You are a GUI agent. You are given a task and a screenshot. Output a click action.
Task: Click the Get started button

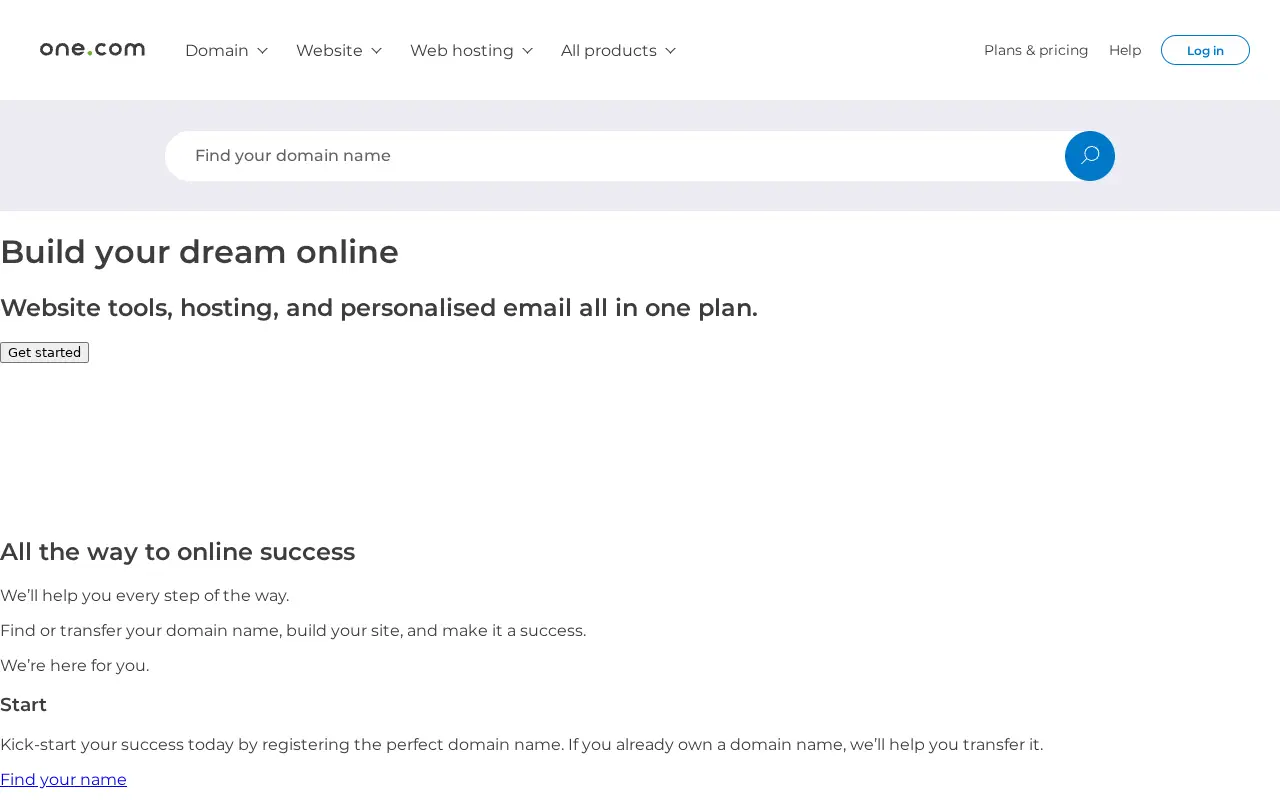[44, 352]
